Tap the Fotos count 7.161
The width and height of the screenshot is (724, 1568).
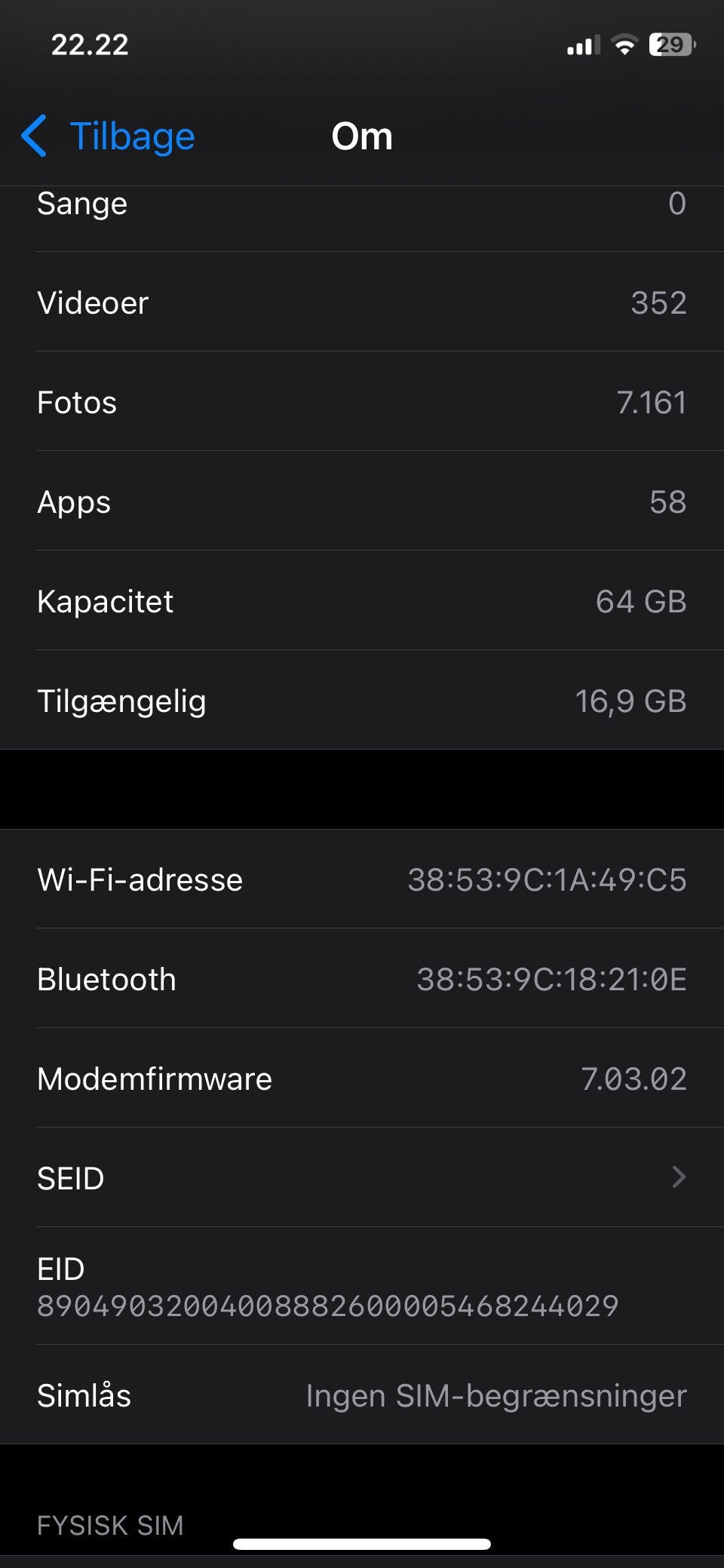(652, 402)
